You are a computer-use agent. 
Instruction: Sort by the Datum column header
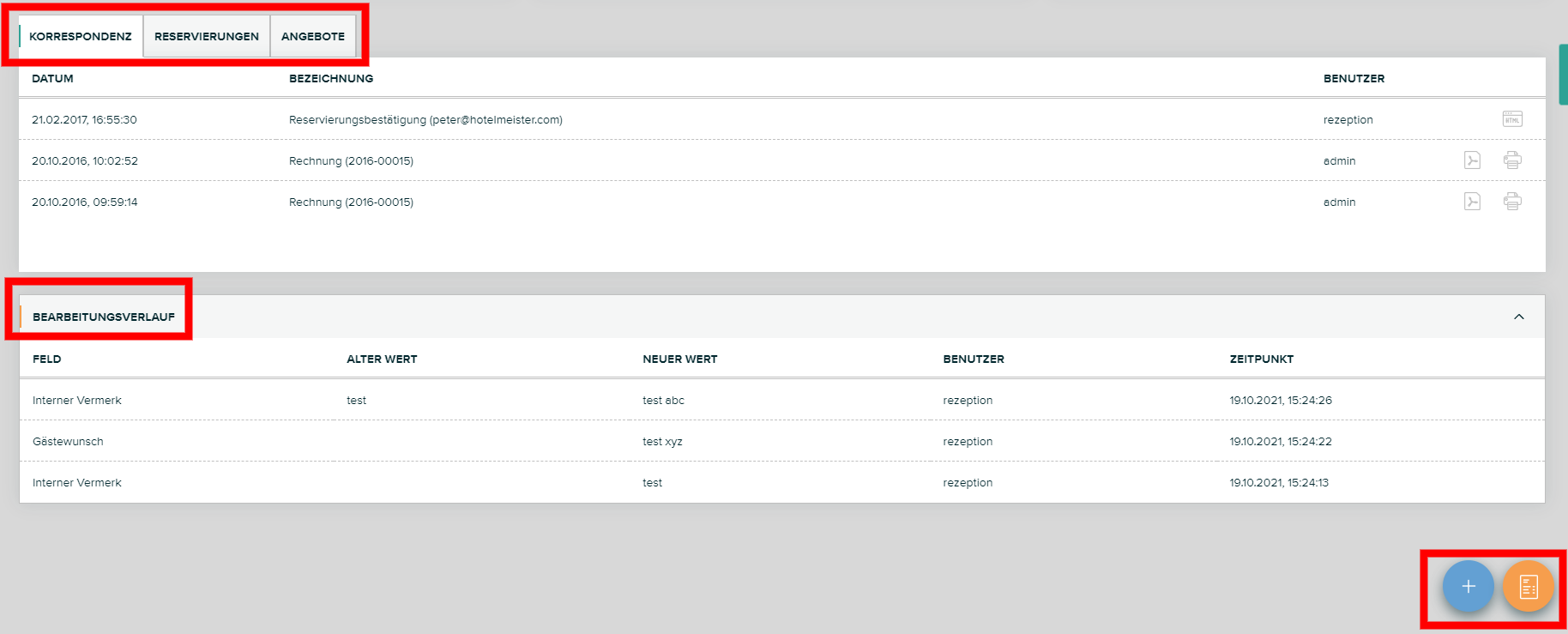(52, 78)
